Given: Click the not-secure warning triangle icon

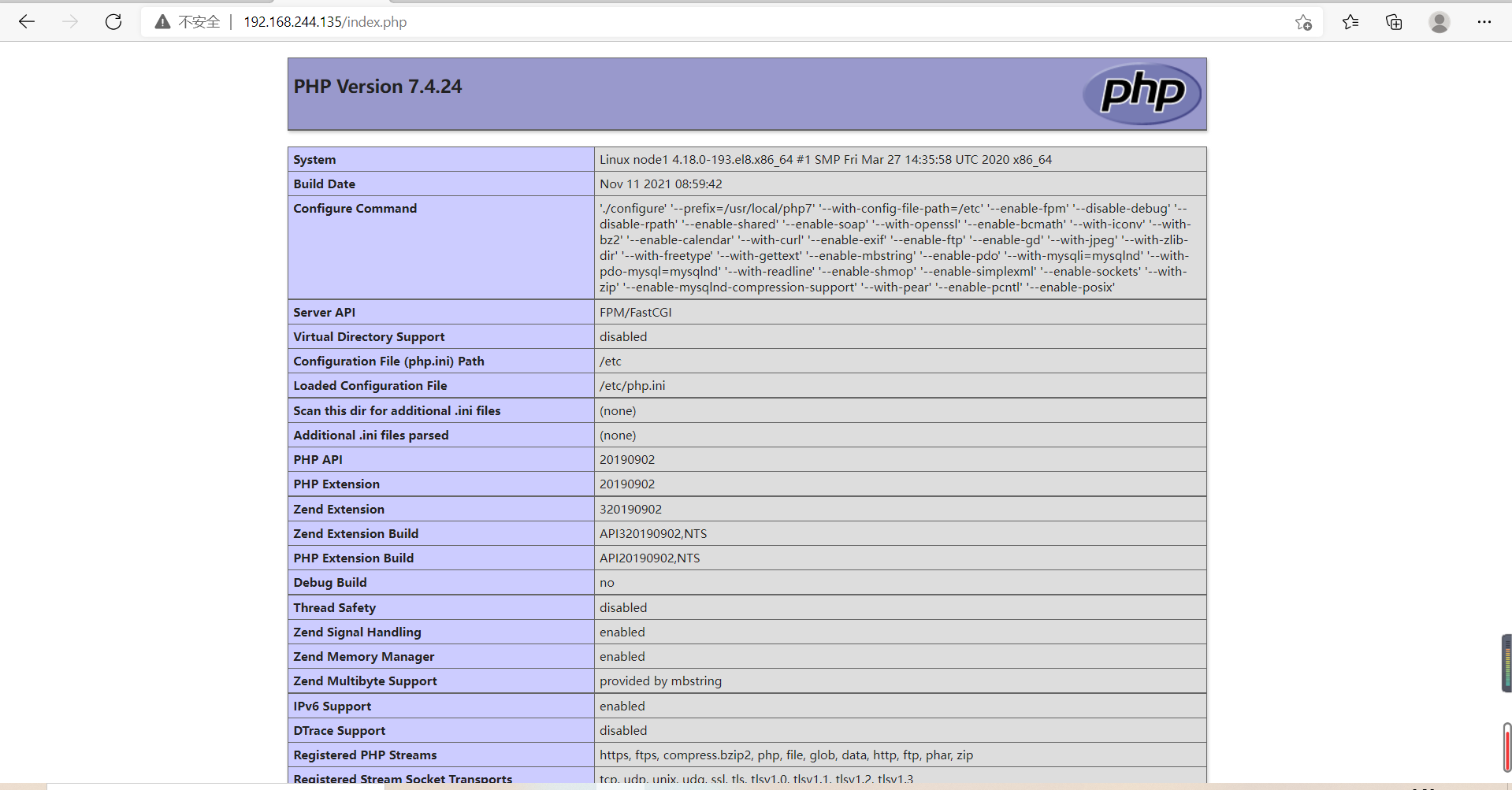Looking at the screenshot, I should pyautogui.click(x=162, y=22).
